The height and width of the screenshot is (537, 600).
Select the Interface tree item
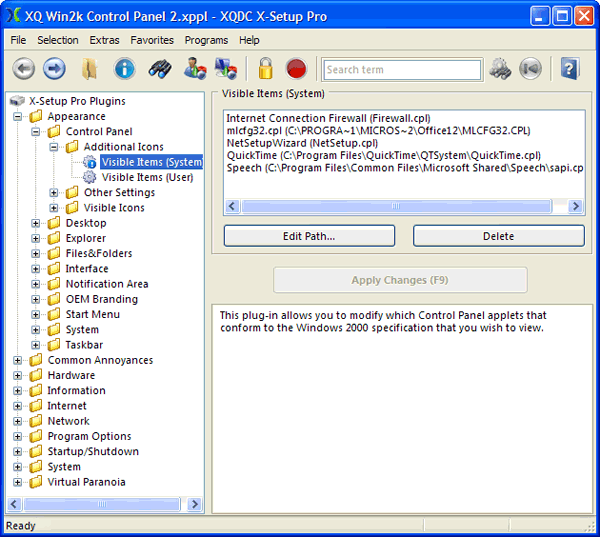(x=87, y=269)
